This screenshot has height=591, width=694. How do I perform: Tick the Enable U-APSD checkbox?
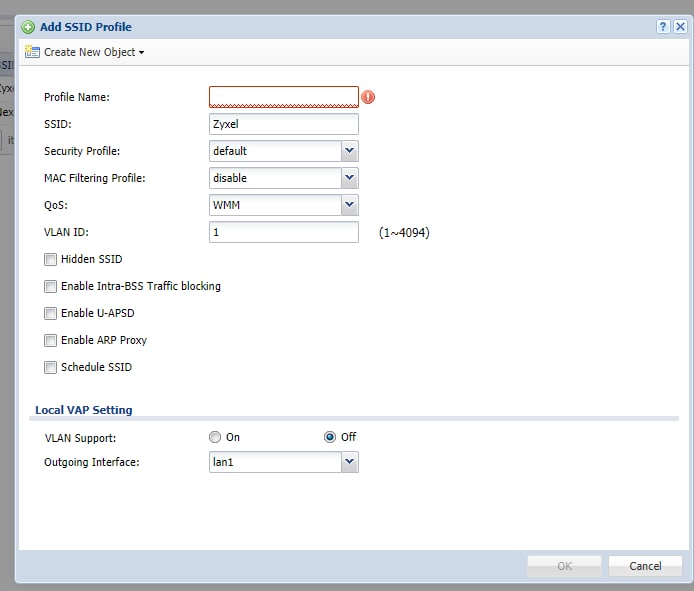click(50, 313)
